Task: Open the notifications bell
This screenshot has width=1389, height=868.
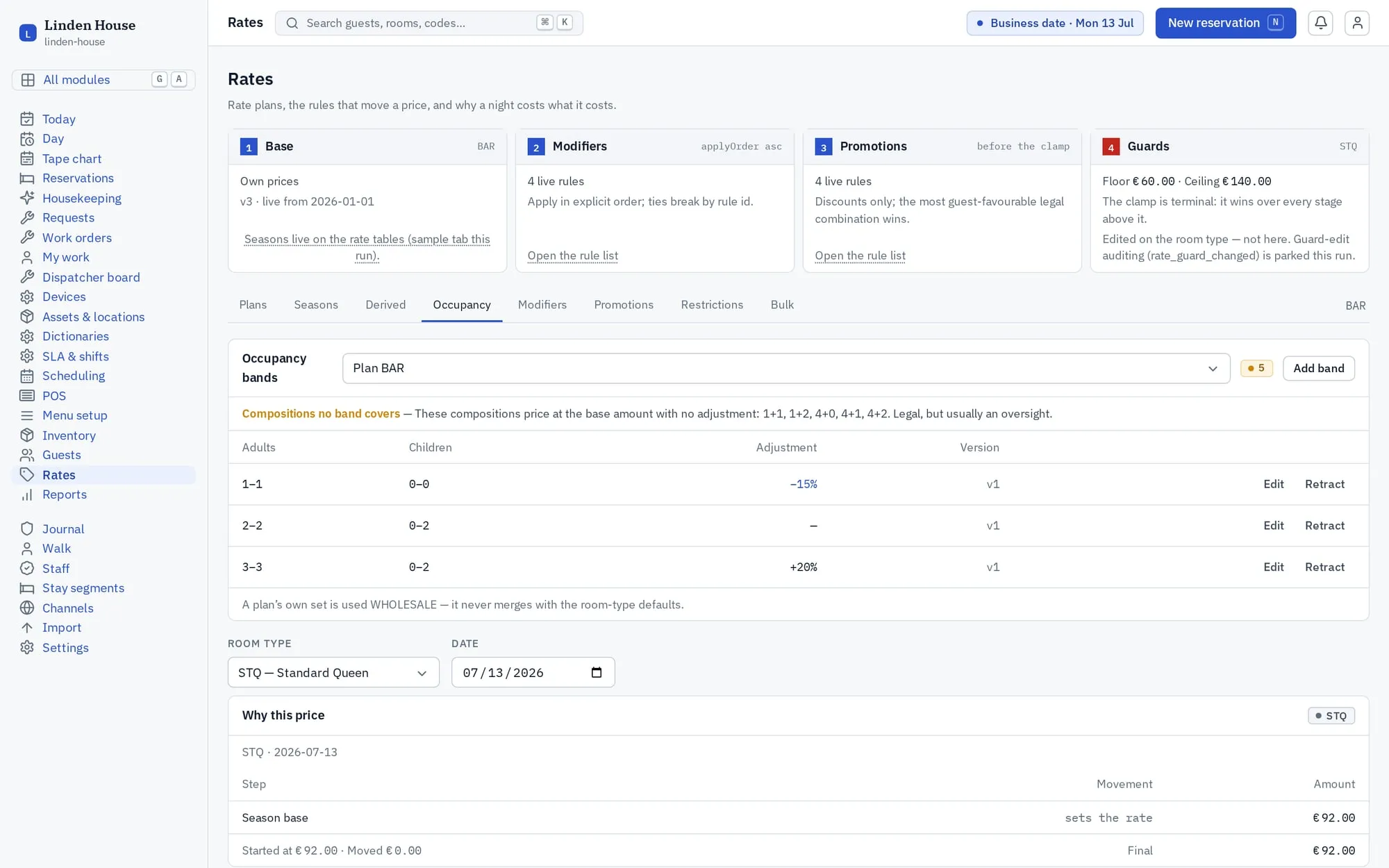Action: 1320,23
